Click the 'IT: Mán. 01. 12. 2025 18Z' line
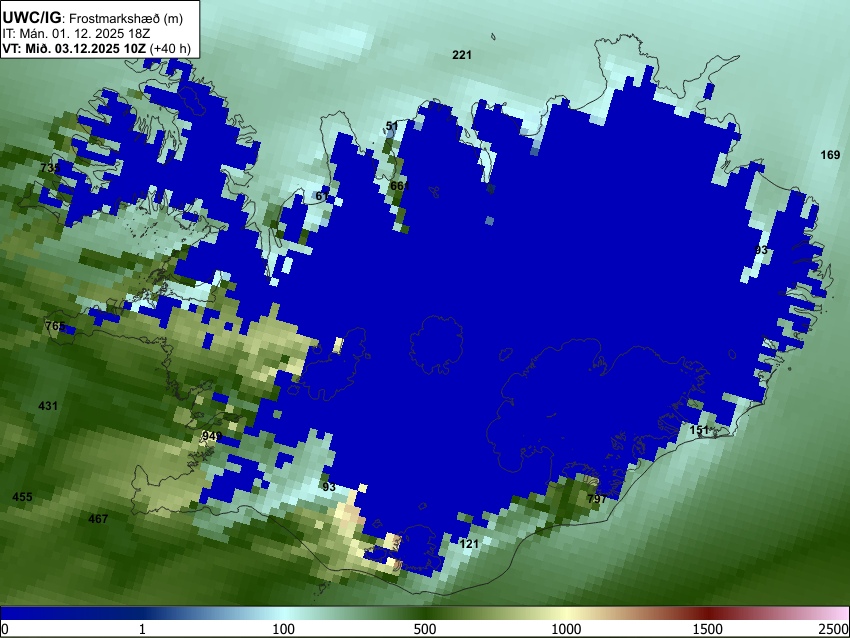850x638 pixels. tap(76, 34)
